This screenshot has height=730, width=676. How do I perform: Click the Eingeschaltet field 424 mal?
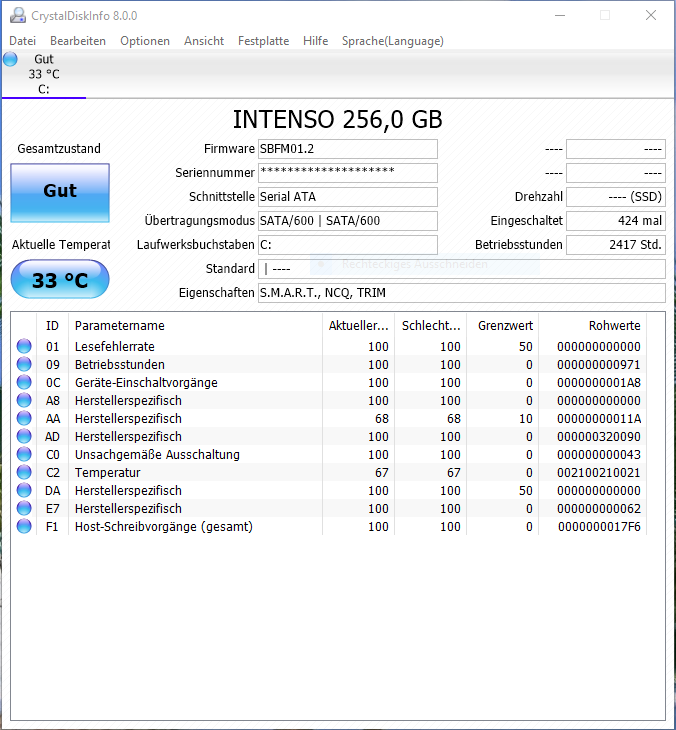[x=616, y=221]
